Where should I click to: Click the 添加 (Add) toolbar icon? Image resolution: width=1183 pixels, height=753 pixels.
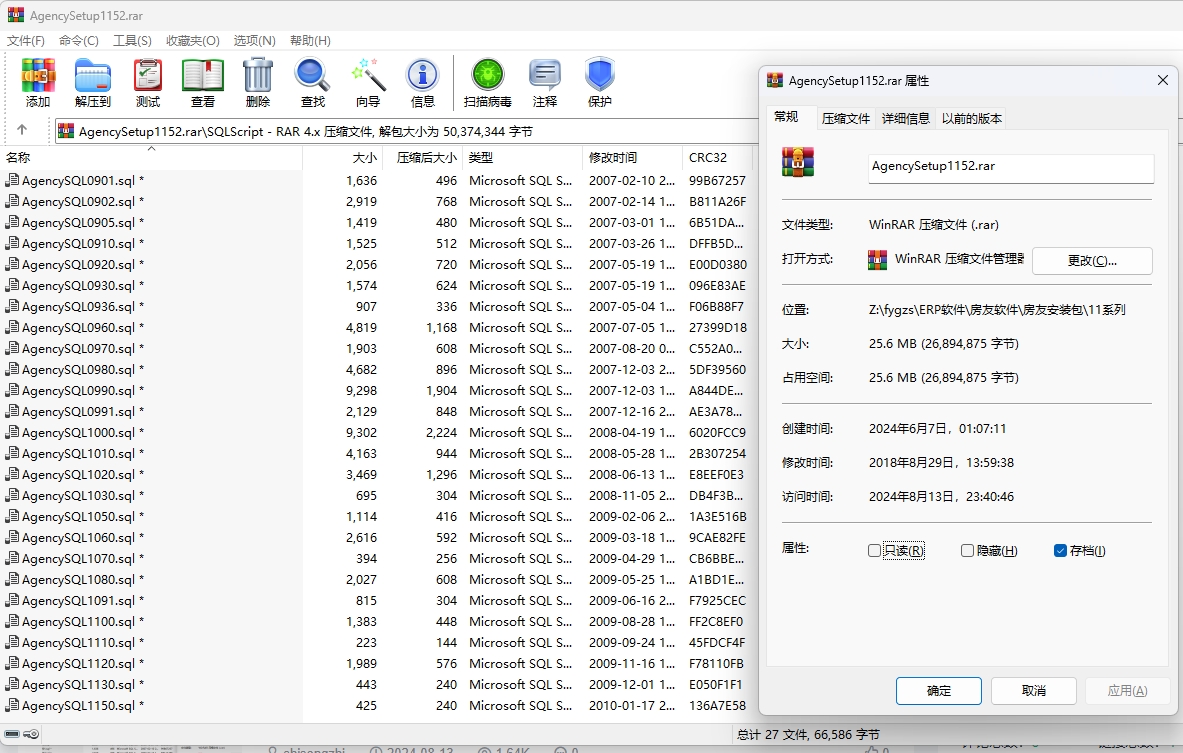pyautogui.click(x=38, y=82)
